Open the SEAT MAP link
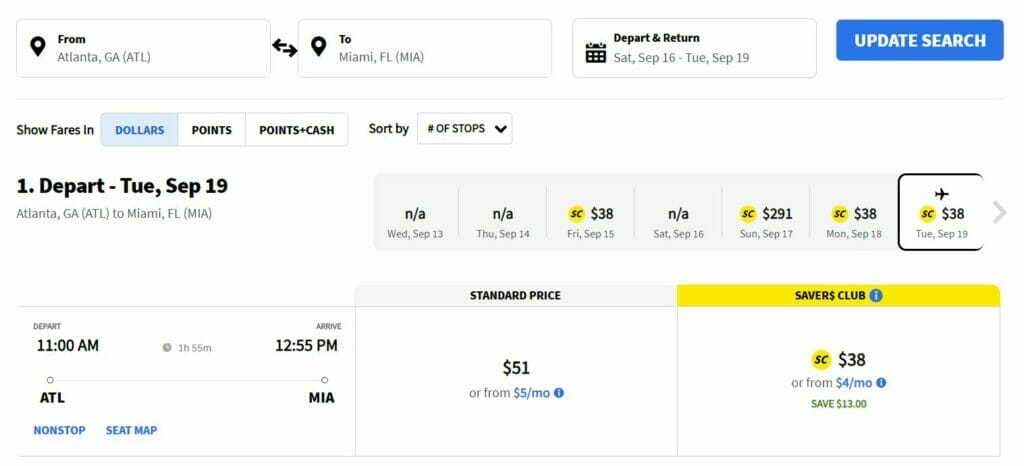 pos(131,430)
